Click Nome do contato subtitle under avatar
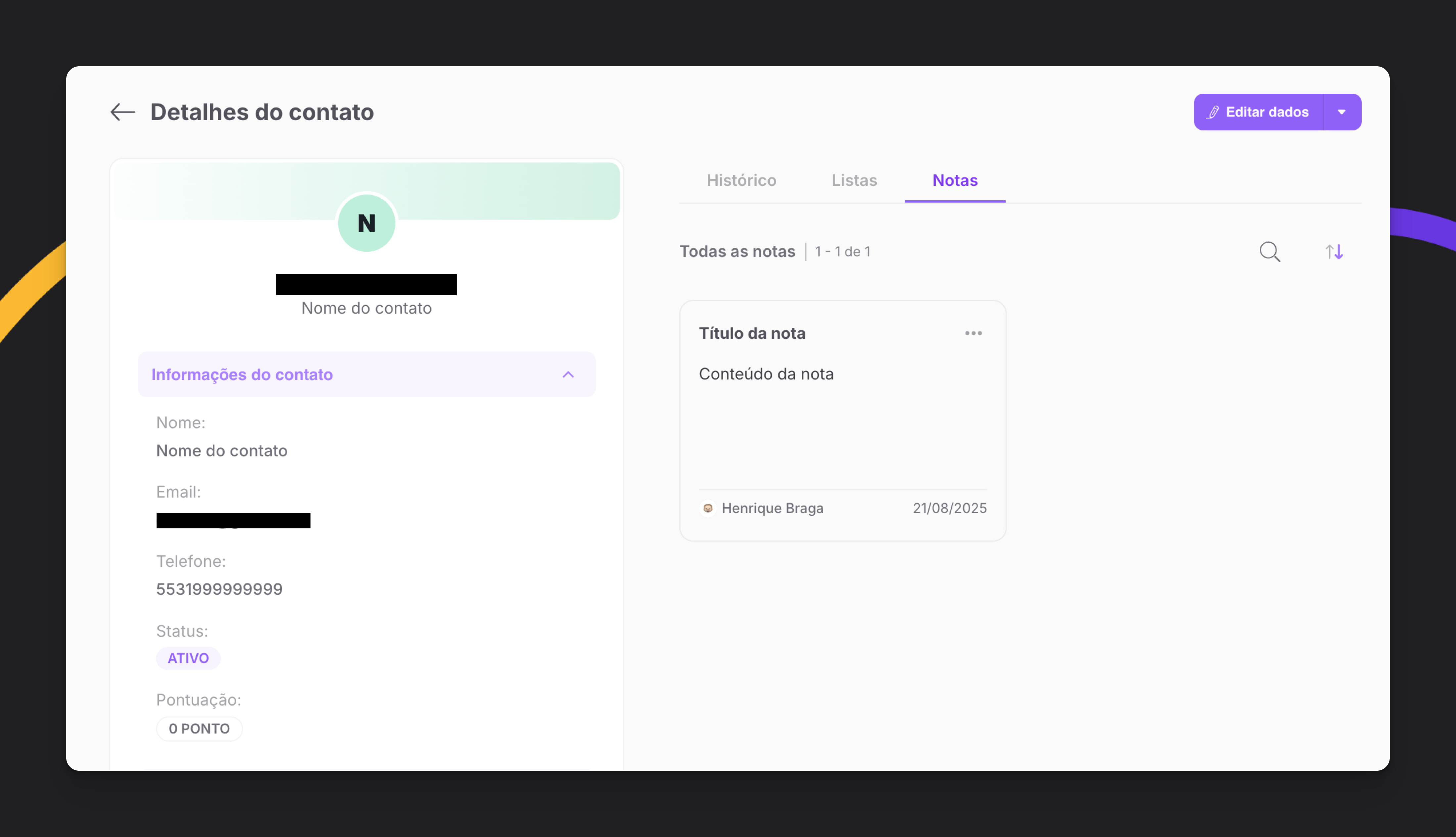The image size is (1456, 837). click(x=366, y=308)
